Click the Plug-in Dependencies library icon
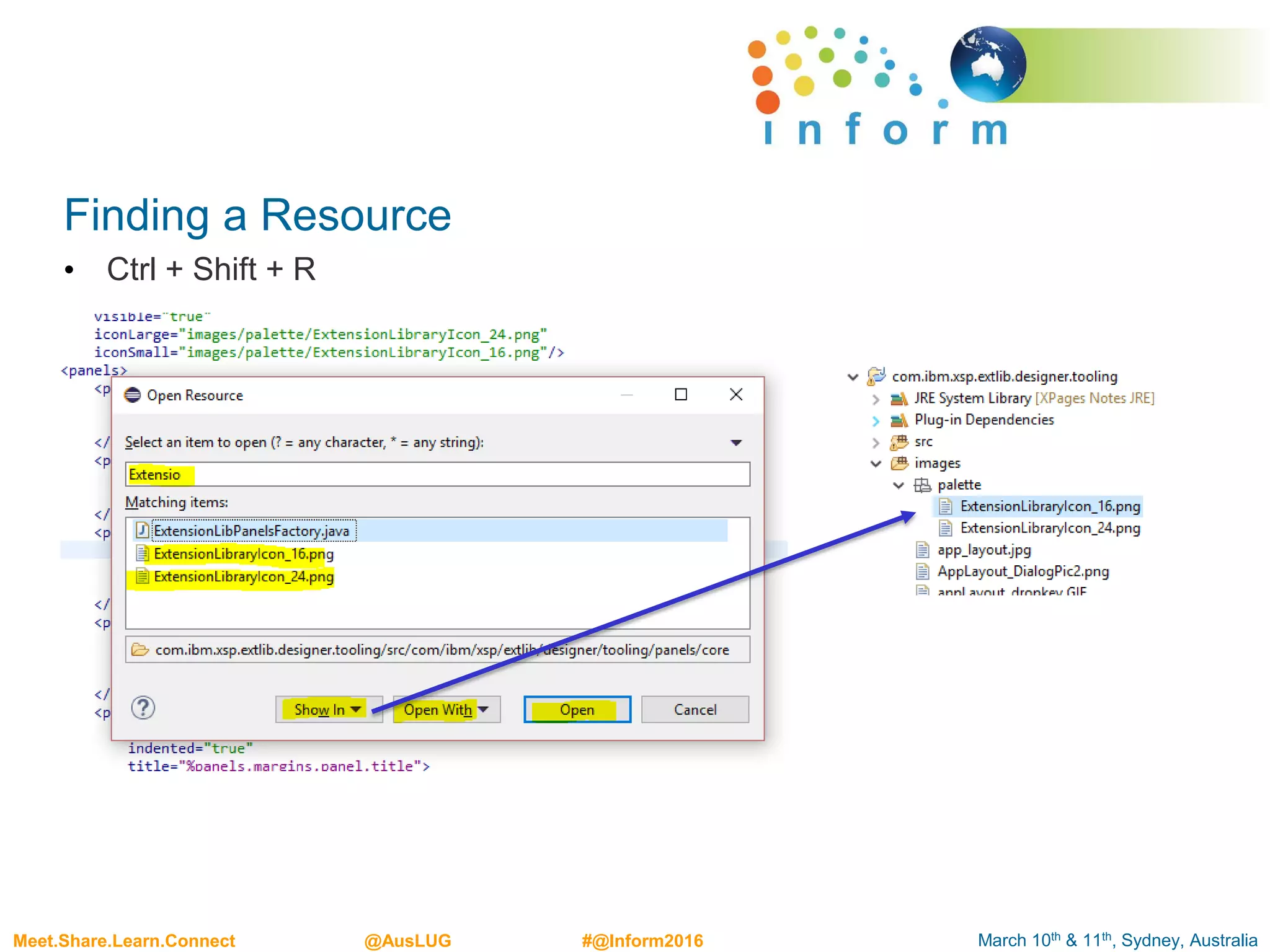Viewport: 1270px width, 952px height. tap(899, 420)
